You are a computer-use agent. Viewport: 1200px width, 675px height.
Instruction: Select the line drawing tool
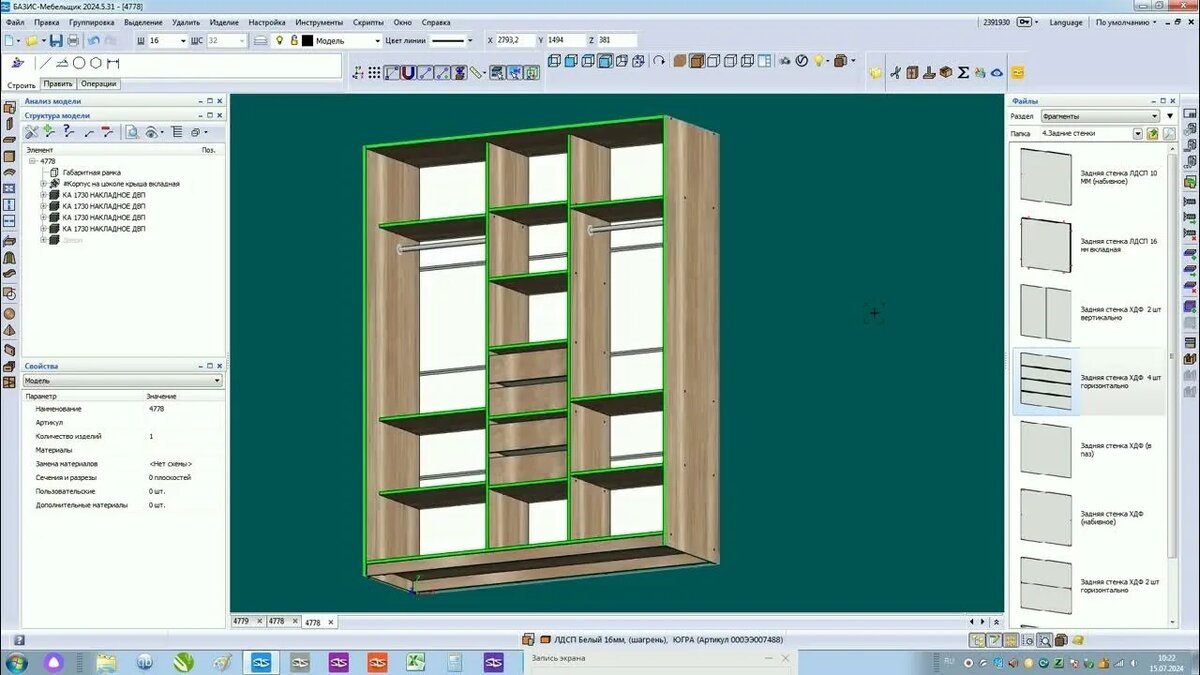45,63
